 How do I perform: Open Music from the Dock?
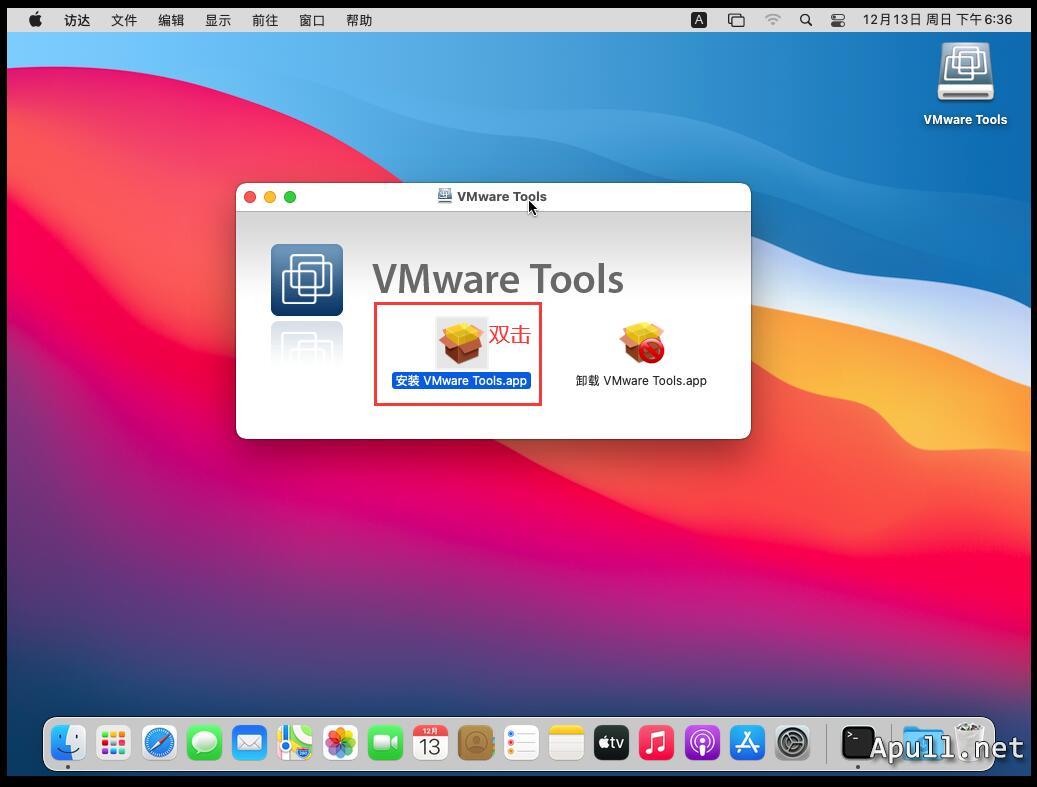click(x=657, y=743)
